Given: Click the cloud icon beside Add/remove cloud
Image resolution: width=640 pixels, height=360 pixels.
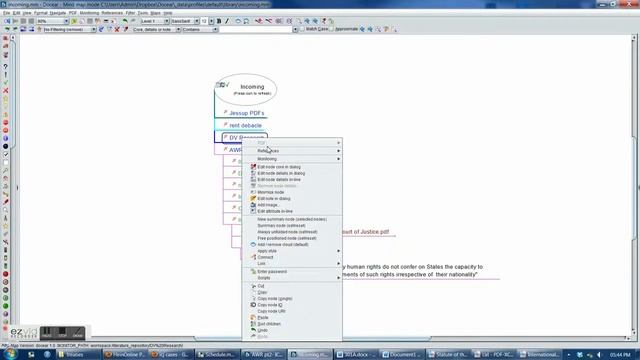Looking at the screenshot, I should point(253,244).
